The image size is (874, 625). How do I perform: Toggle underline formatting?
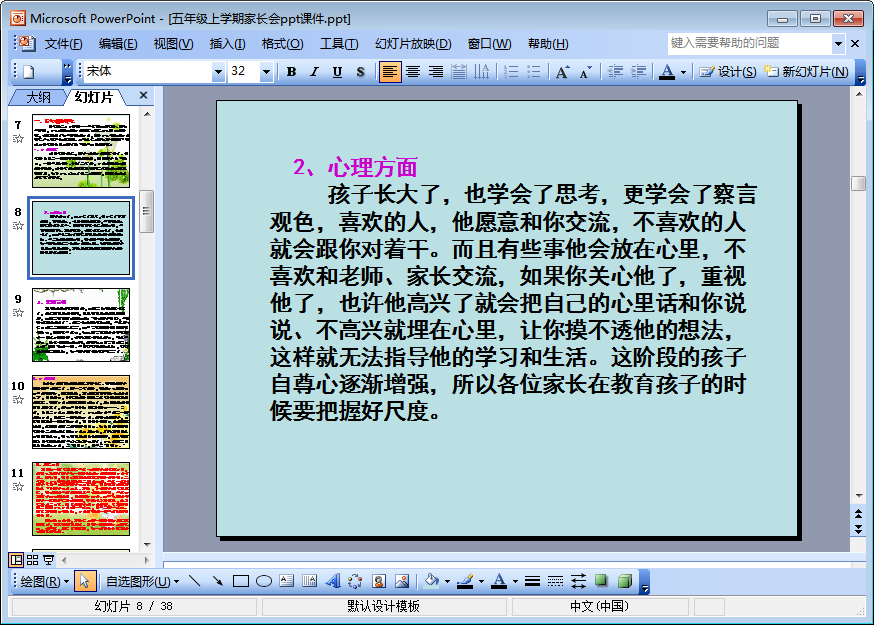(x=337, y=71)
